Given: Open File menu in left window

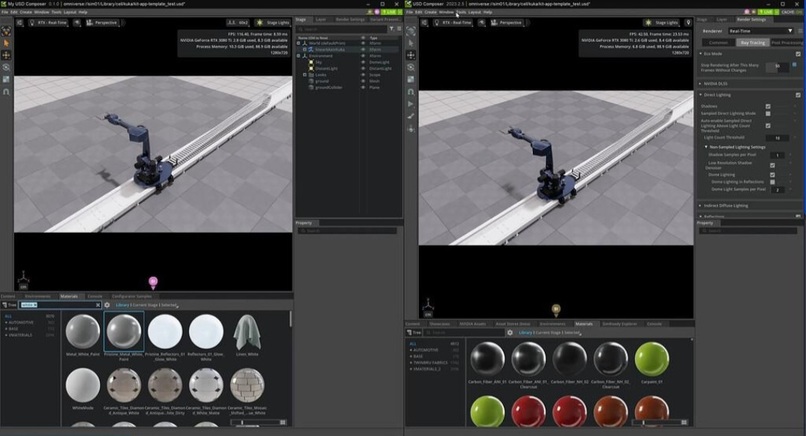Looking at the screenshot, I should [5, 12].
